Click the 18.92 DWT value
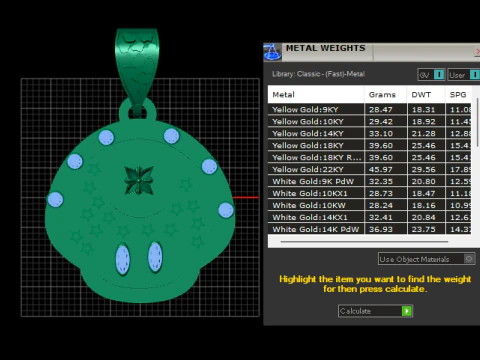This screenshot has height=360, width=480. coord(423,122)
